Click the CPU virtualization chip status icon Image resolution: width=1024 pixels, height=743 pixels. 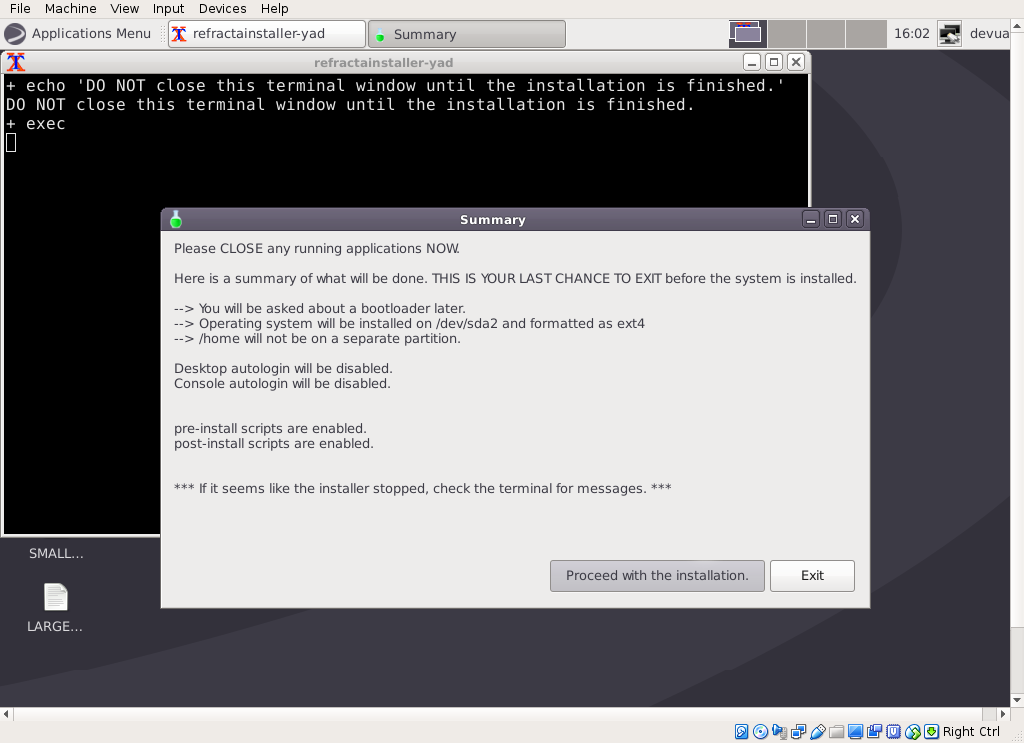[893, 732]
